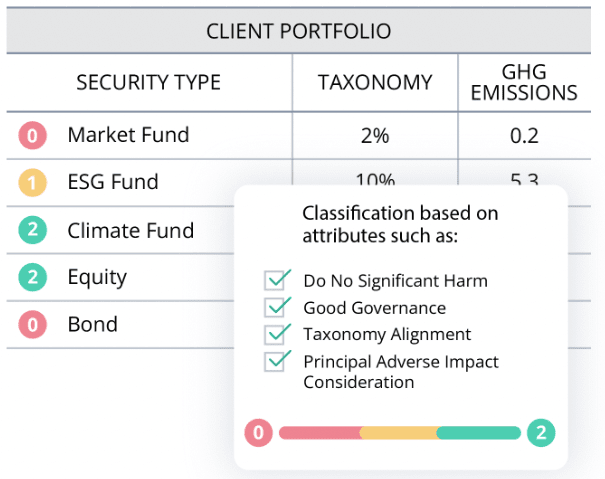
Task: Click the red 0 badge beside Bond
Action: pos(33,325)
